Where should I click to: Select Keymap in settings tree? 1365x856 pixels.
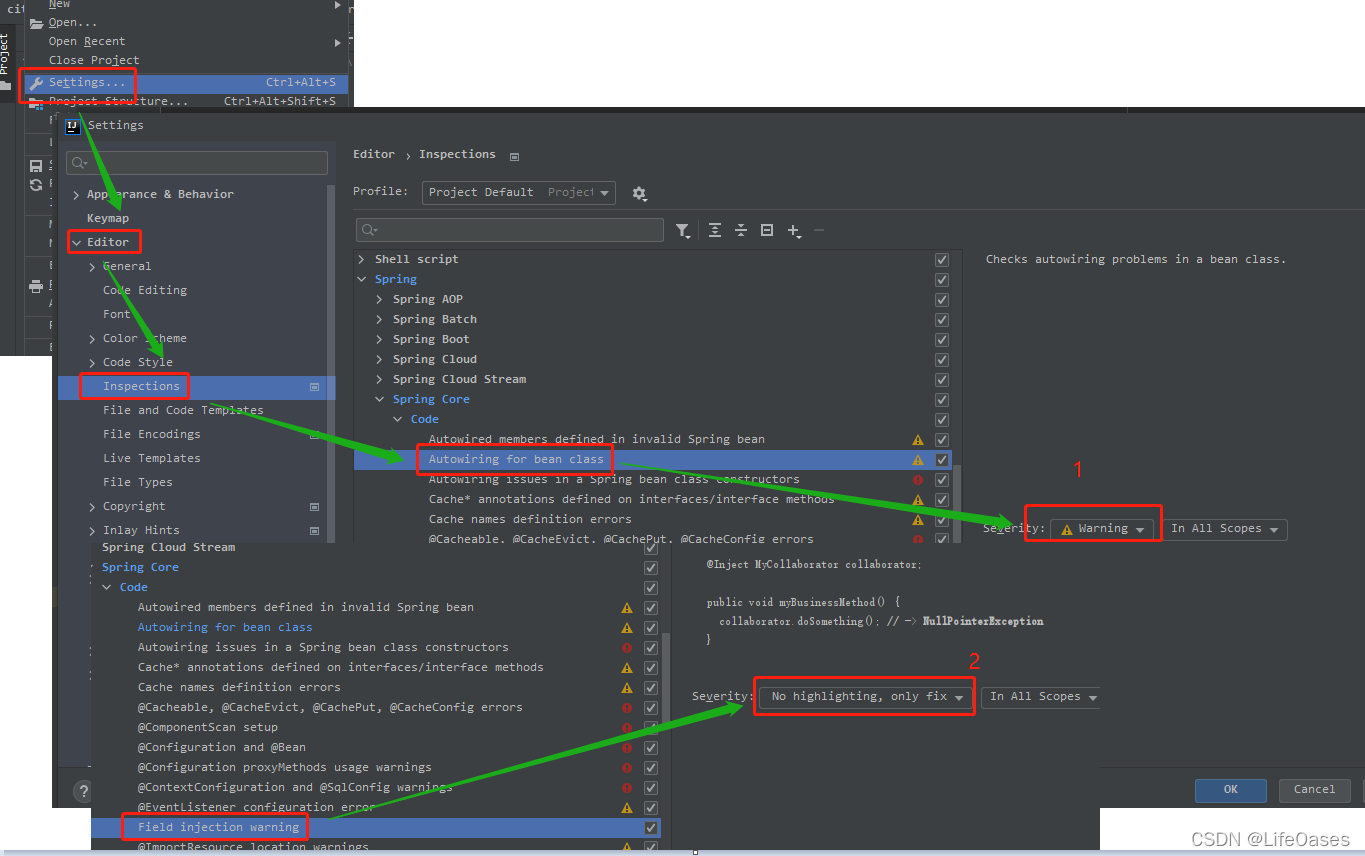click(108, 219)
